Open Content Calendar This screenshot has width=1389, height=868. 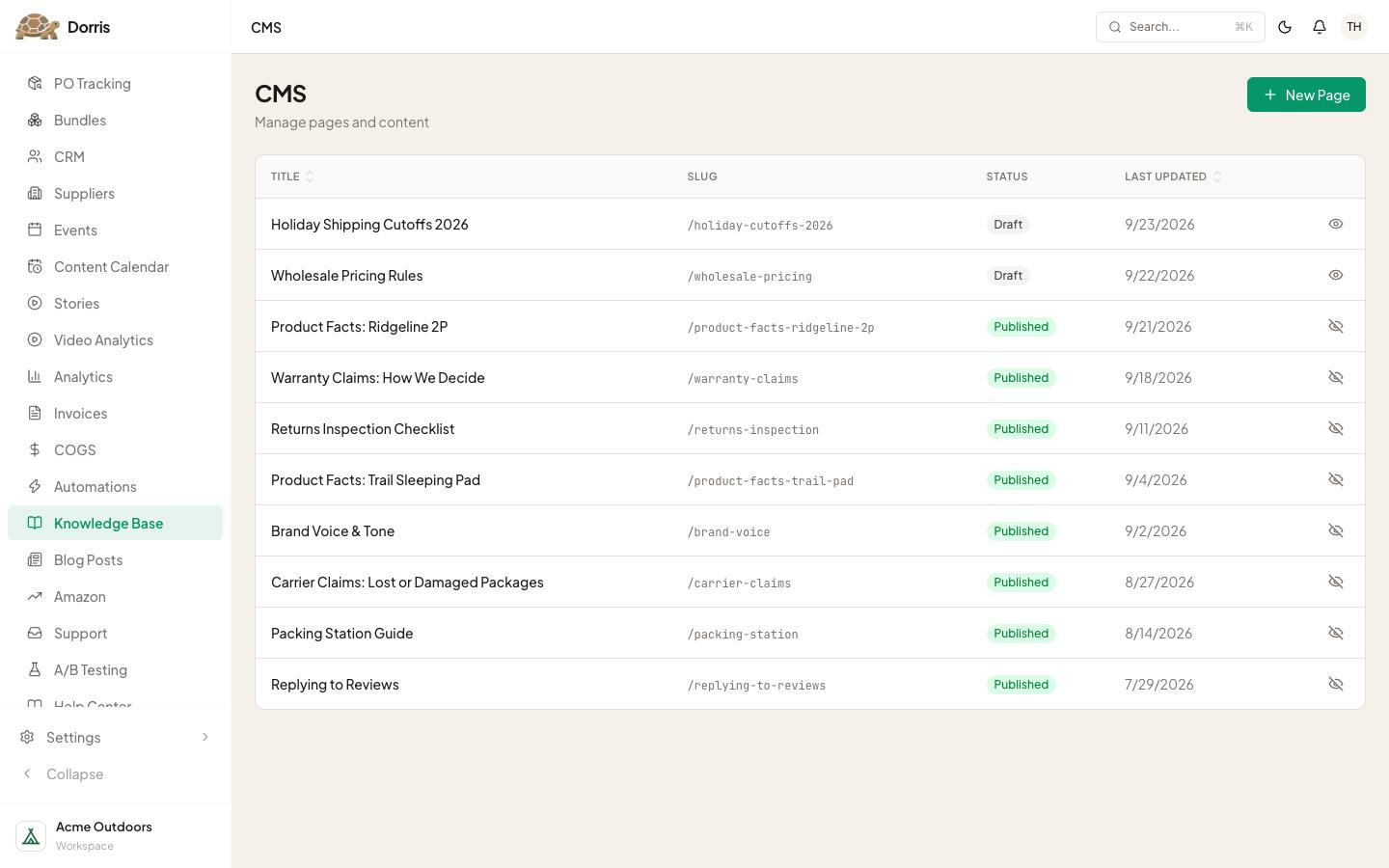point(115,267)
